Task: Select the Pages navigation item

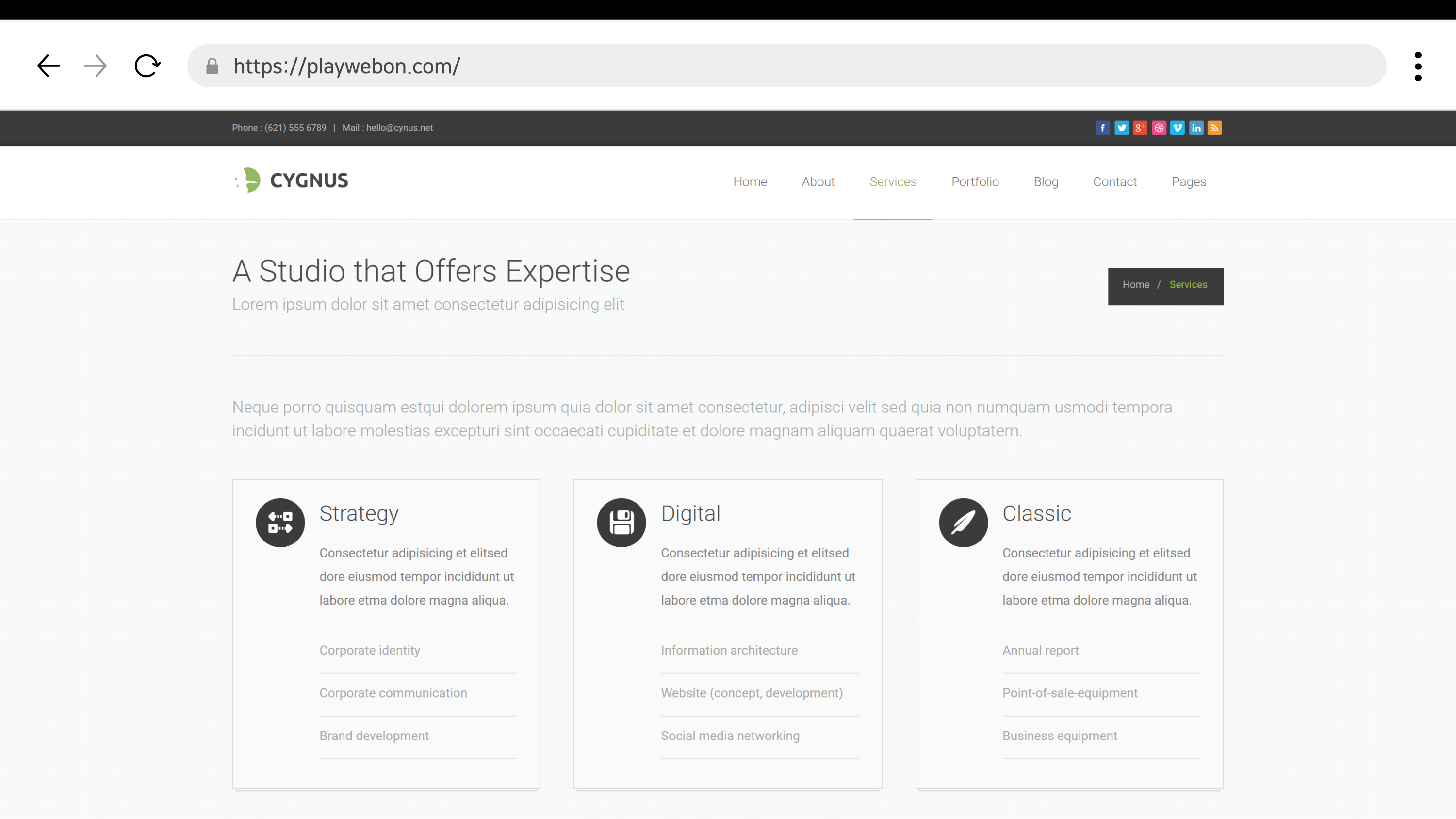Action: [1189, 182]
